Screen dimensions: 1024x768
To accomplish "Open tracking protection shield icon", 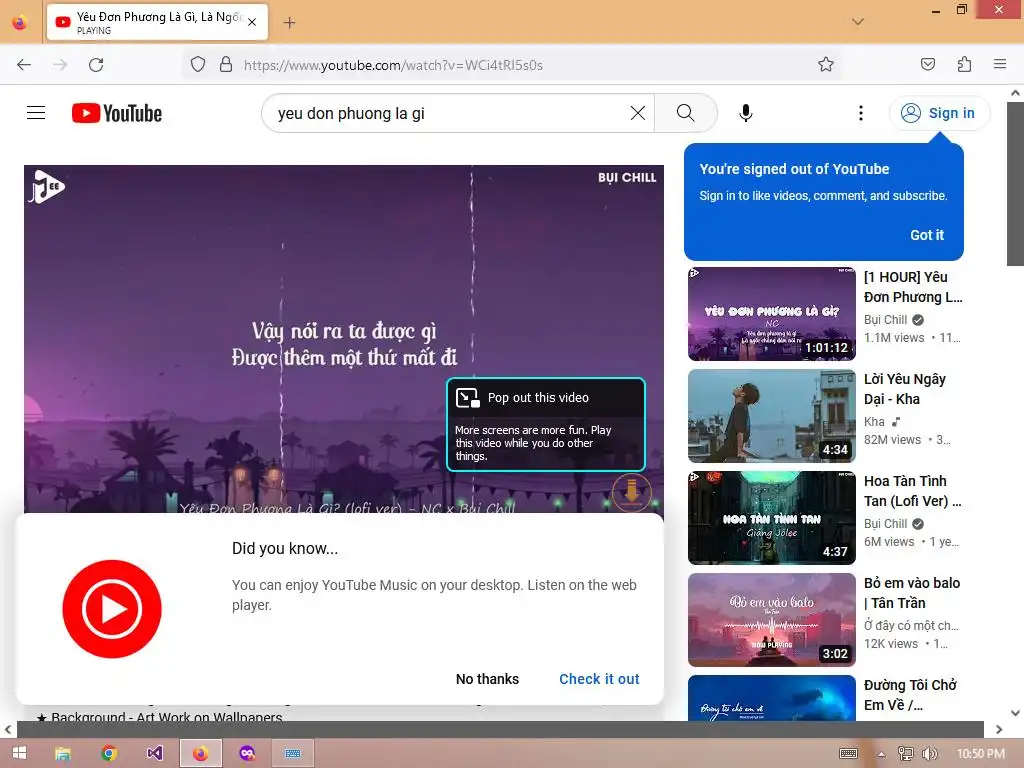I will [x=198, y=65].
